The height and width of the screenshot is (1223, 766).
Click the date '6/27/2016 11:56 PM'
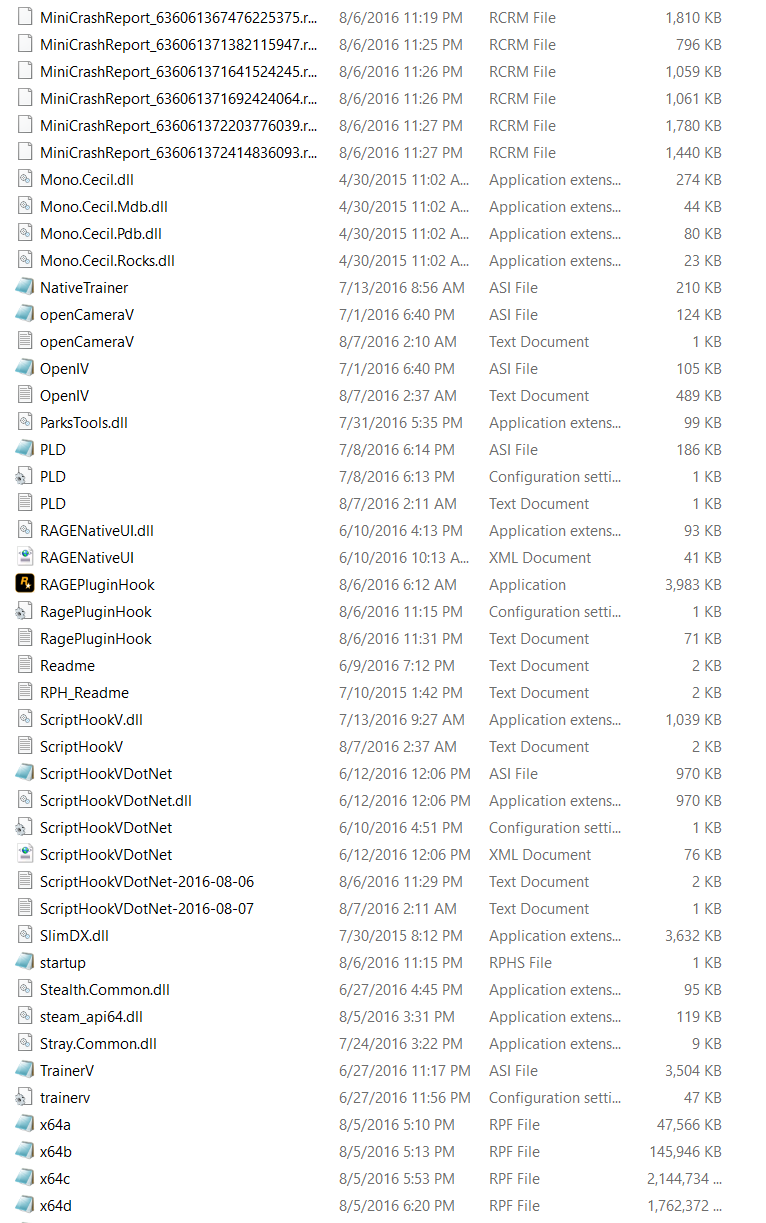tap(405, 1098)
